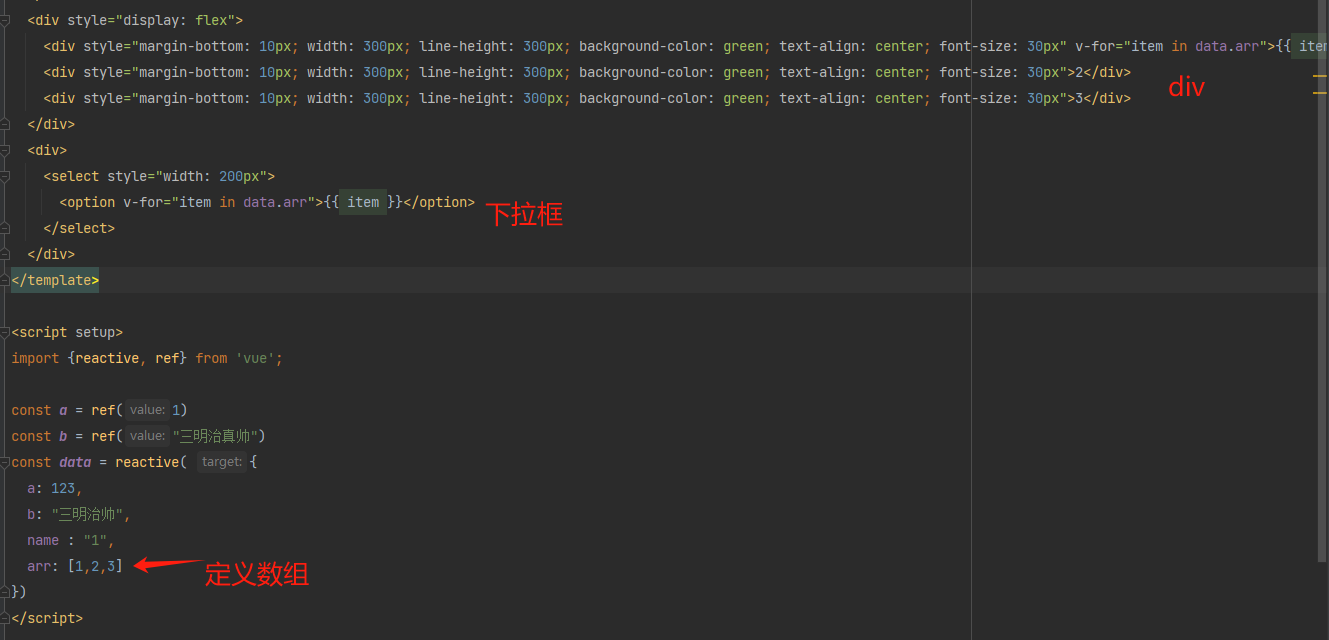Click the </template> closing tag
The width and height of the screenshot is (1329, 640).
(x=55, y=280)
